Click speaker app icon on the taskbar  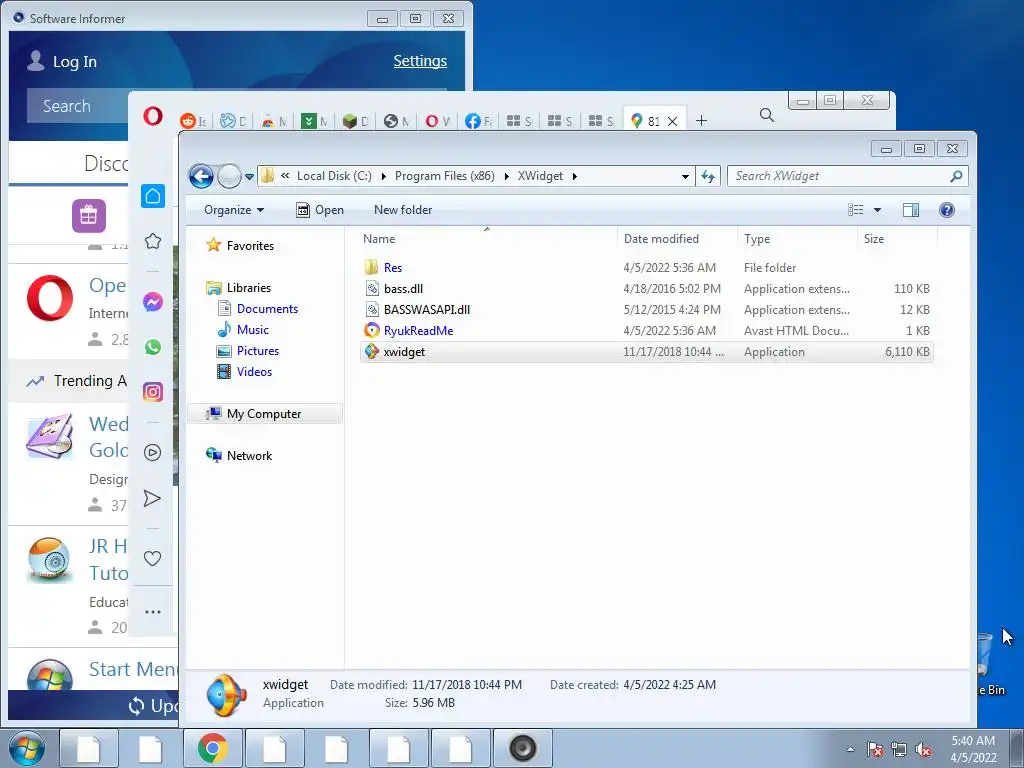click(522, 748)
